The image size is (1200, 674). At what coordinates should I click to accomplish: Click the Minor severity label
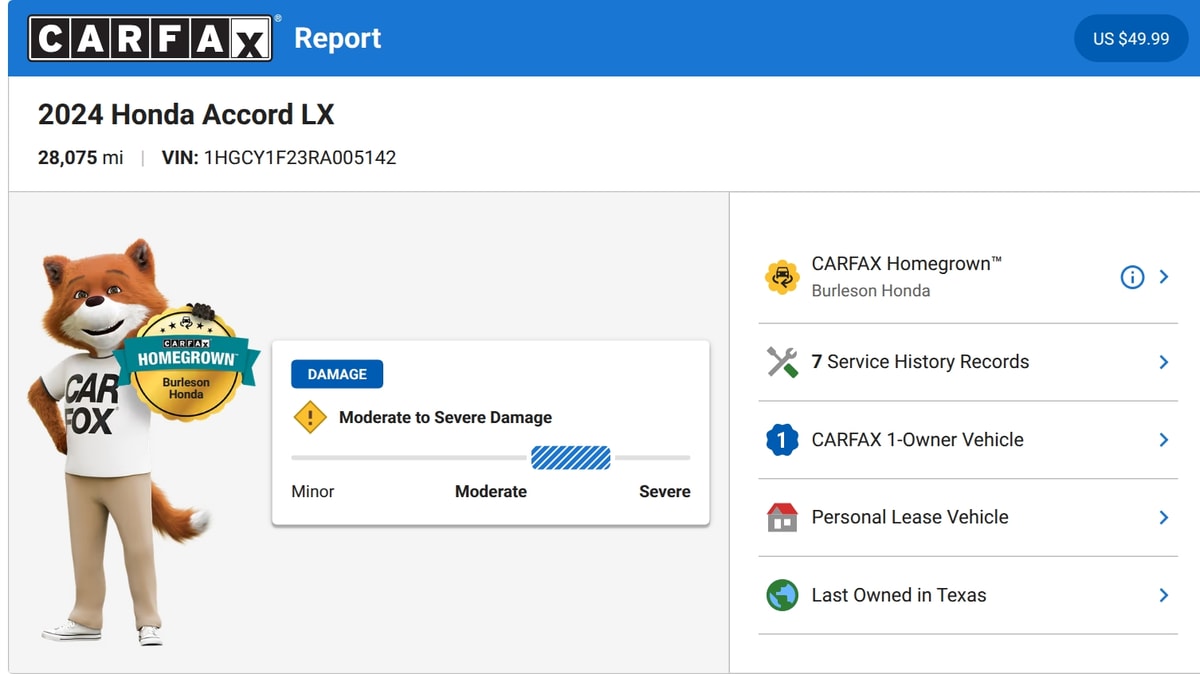[x=313, y=491]
